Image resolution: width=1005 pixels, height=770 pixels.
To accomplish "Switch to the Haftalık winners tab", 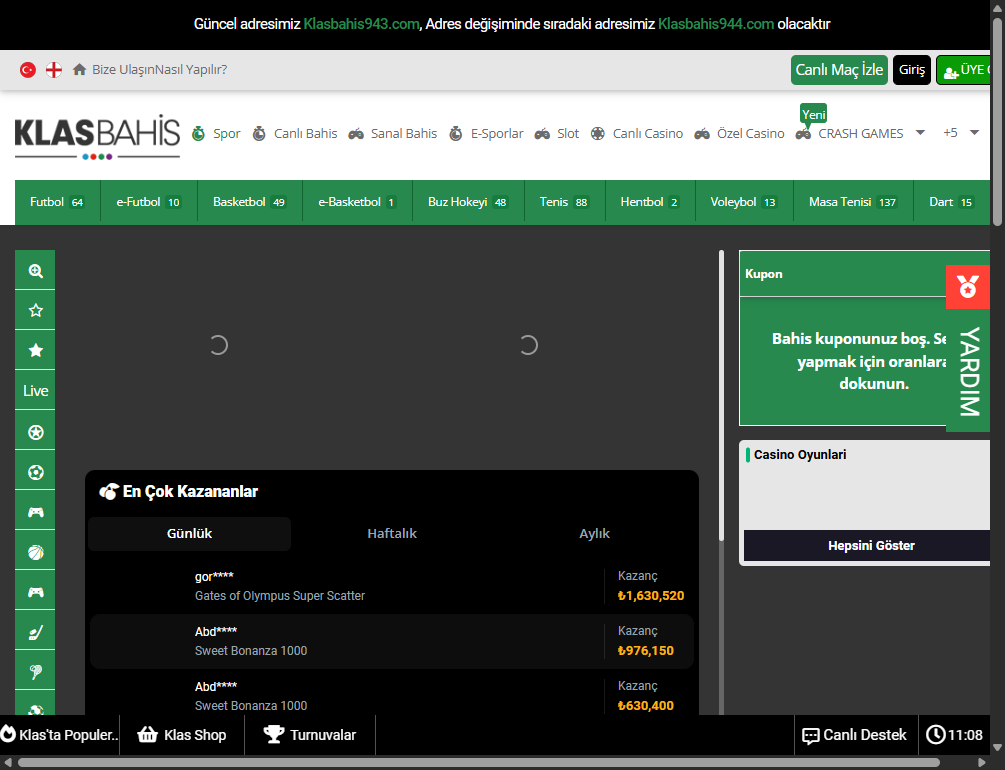I will click(x=392, y=534).
